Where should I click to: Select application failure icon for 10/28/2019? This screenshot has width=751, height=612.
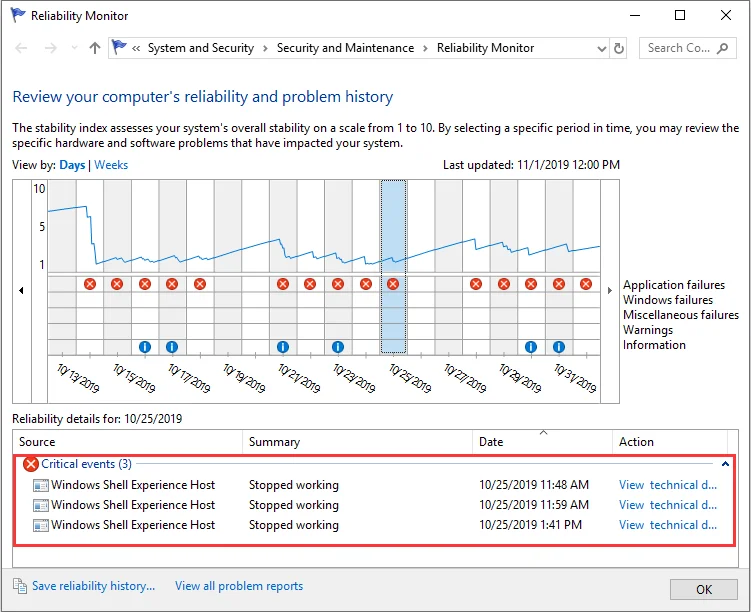pos(476,284)
